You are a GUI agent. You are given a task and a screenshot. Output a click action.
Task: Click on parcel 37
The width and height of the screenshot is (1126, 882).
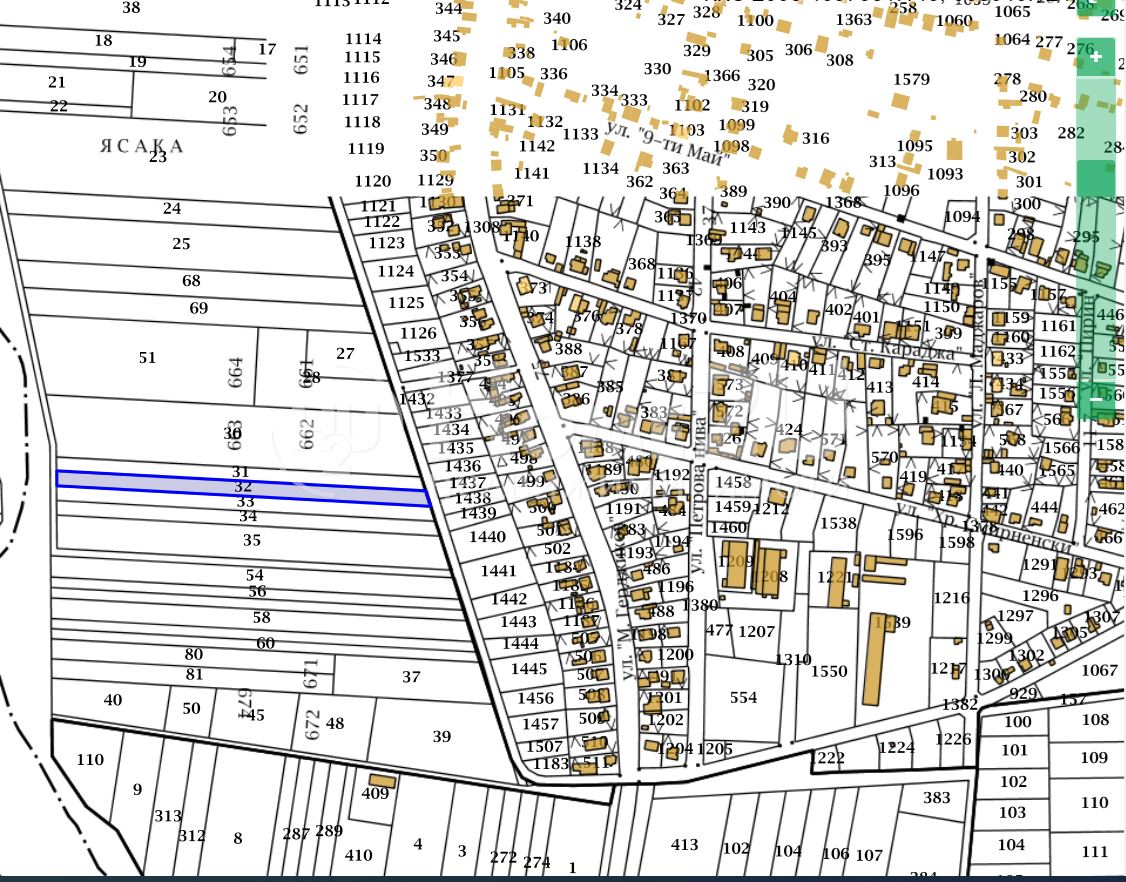pyautogui.click(x=411, y=677)
